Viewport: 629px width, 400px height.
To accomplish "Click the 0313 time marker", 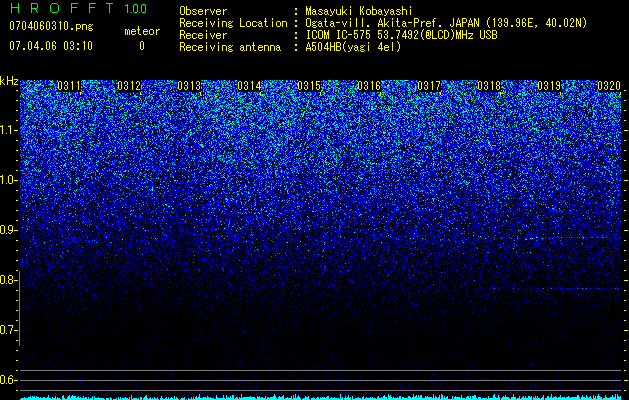I will click(x=189, y=86).
